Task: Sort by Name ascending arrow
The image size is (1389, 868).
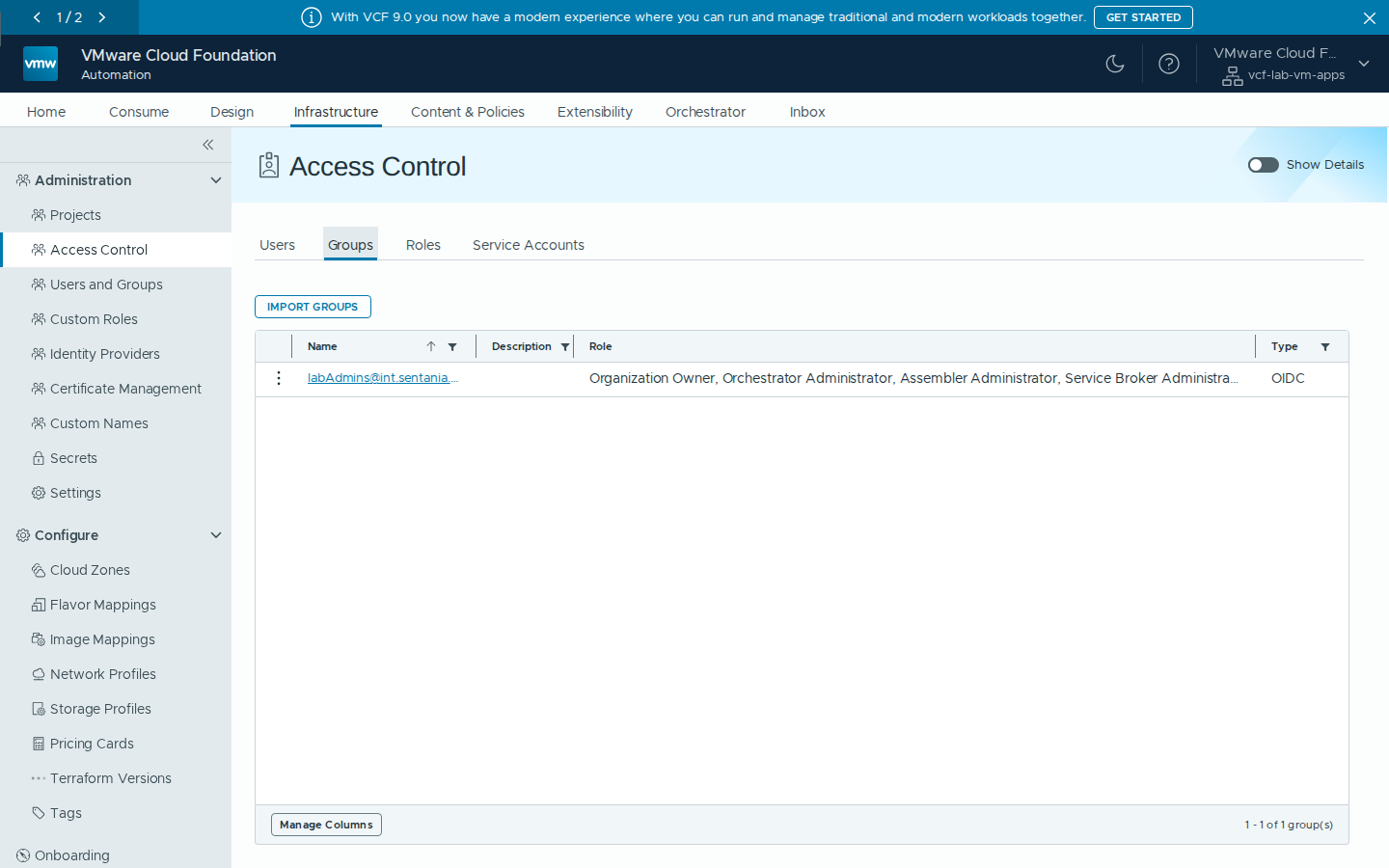Action: point(431,346)
